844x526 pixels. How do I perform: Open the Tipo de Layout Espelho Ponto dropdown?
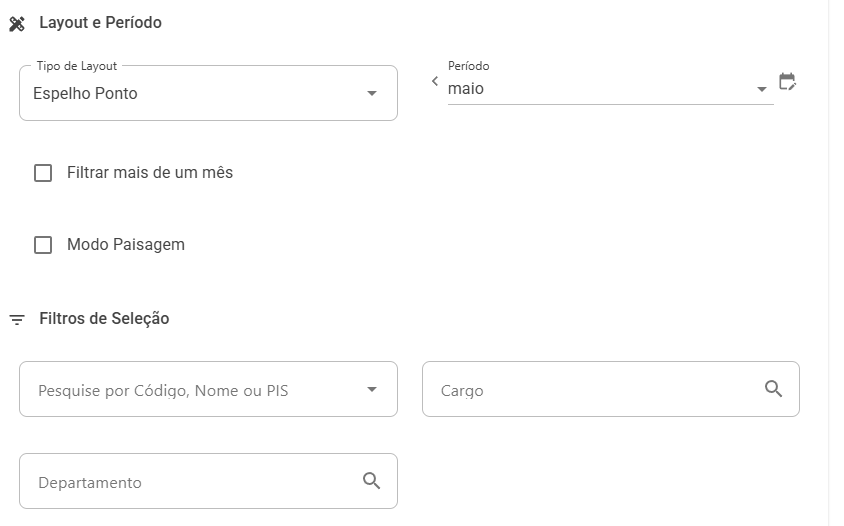(x=208, y=93)
